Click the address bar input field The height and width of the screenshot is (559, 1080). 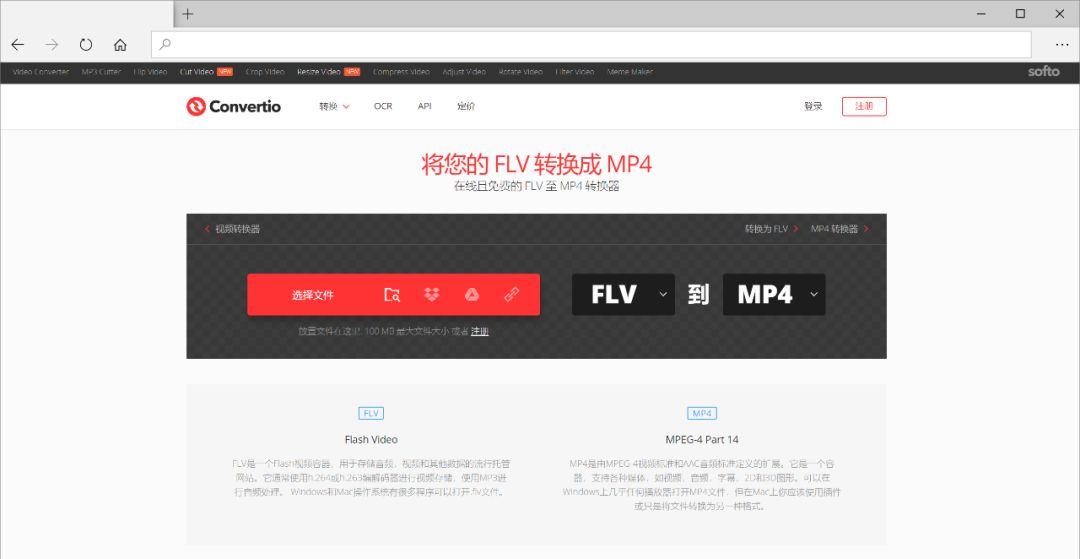[x=592, y=45]
